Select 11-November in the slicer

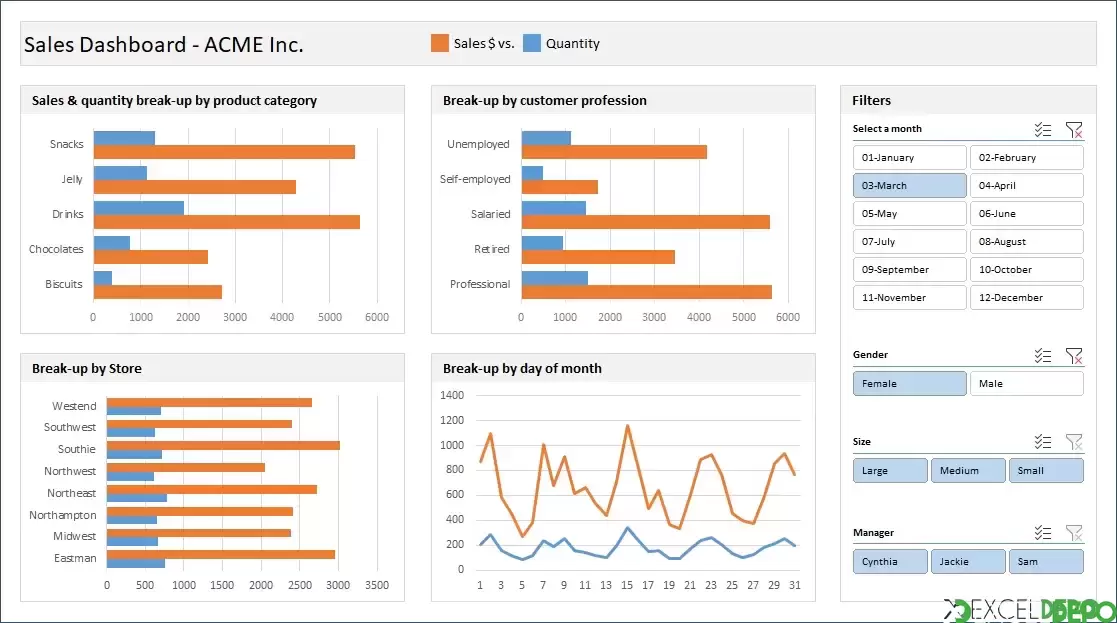910,298
